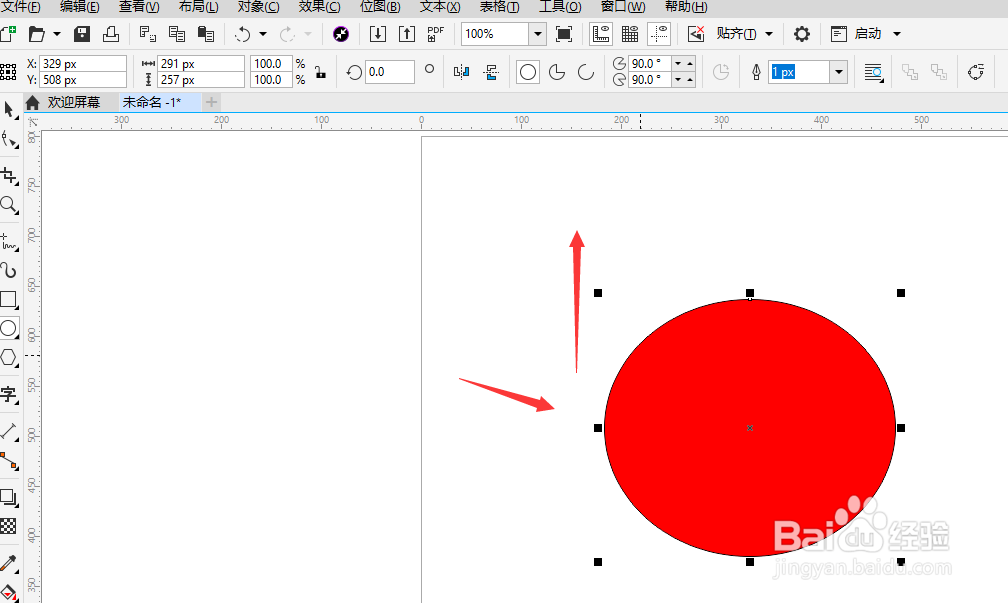The image size is (1008, 603).
Task: Click the New document icon
Action: [x=8, y=33]
